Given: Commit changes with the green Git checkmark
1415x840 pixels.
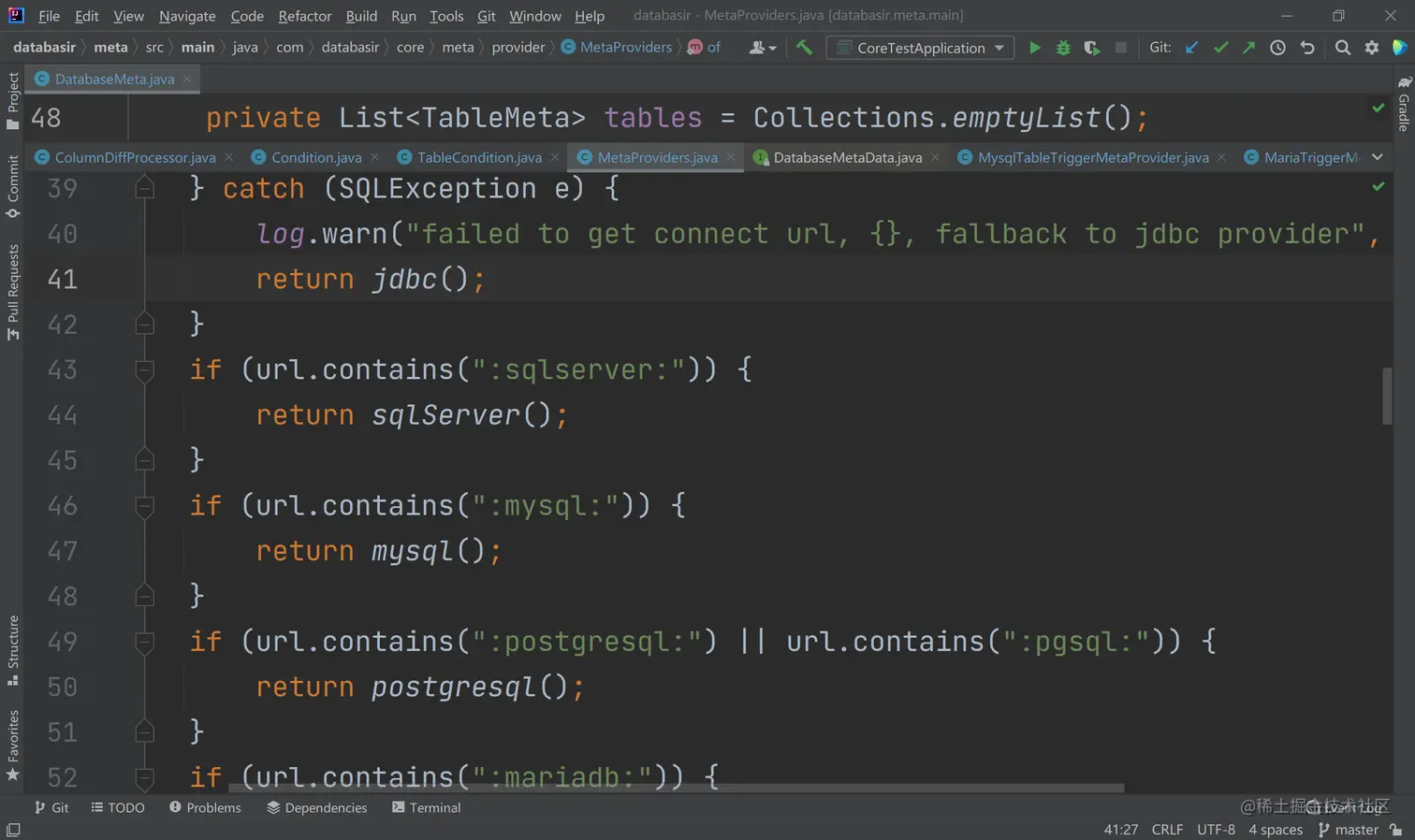Looking at the screenshot, I should (x=1220, y=48).
